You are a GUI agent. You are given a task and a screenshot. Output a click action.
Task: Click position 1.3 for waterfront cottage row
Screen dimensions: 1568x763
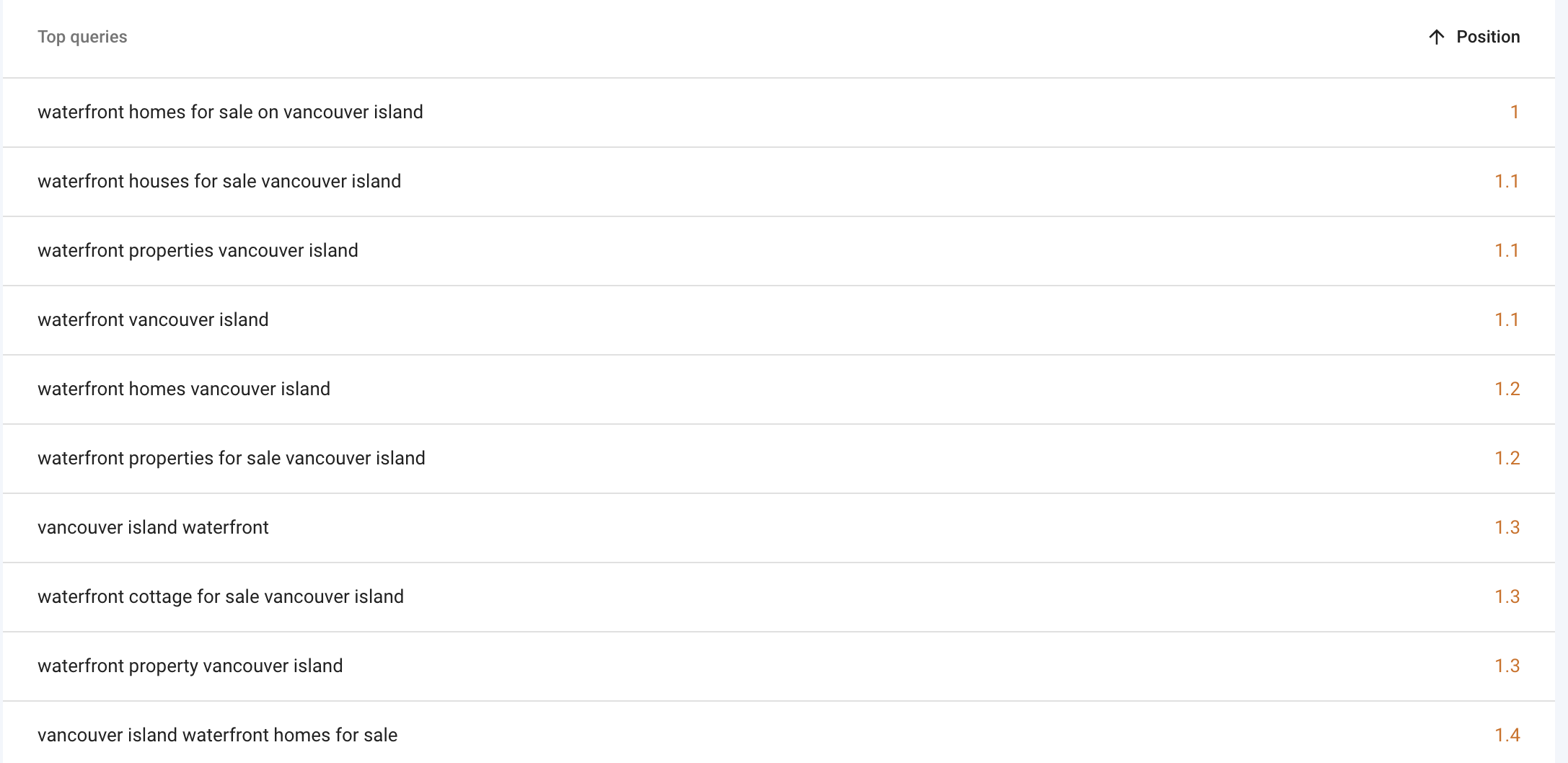click(x=1507, y=596)
